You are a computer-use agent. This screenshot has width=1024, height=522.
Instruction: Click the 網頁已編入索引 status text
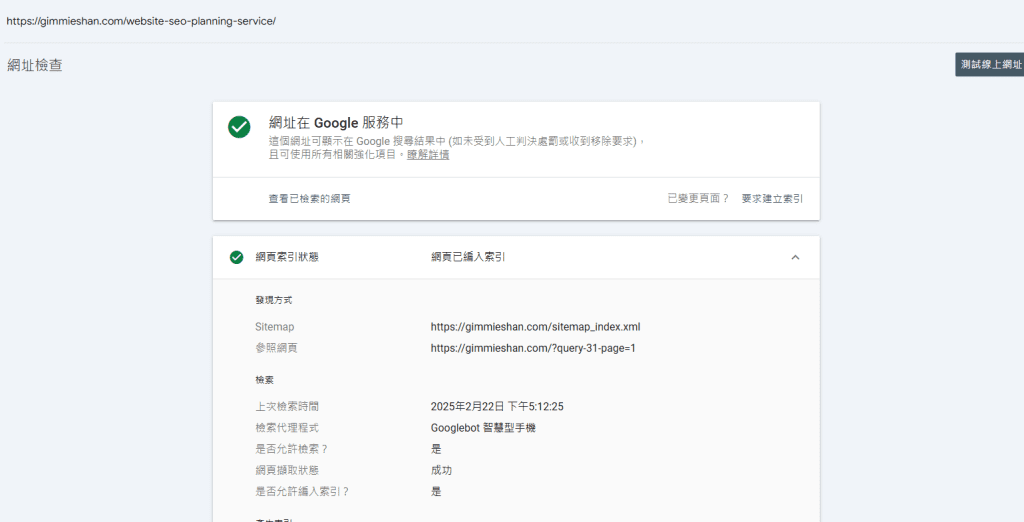(468, 257)
